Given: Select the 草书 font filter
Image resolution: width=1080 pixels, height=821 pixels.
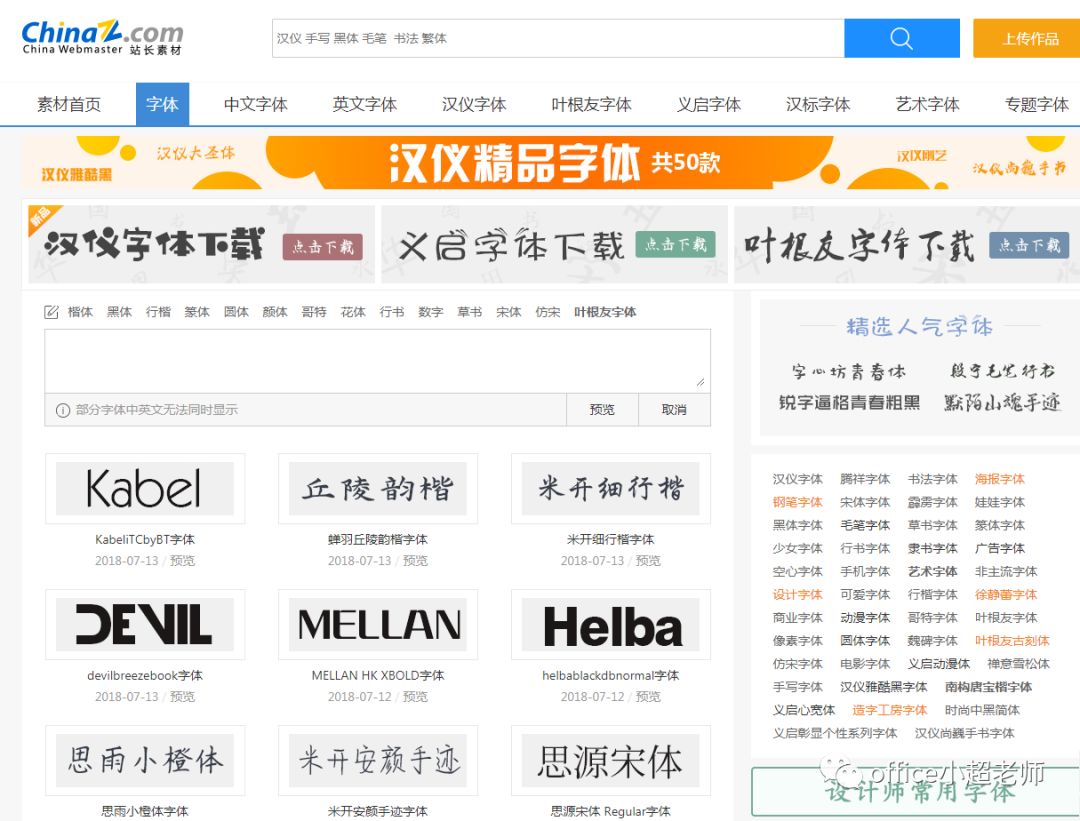Looking at the screenshot, I should (x=470, y=312).
